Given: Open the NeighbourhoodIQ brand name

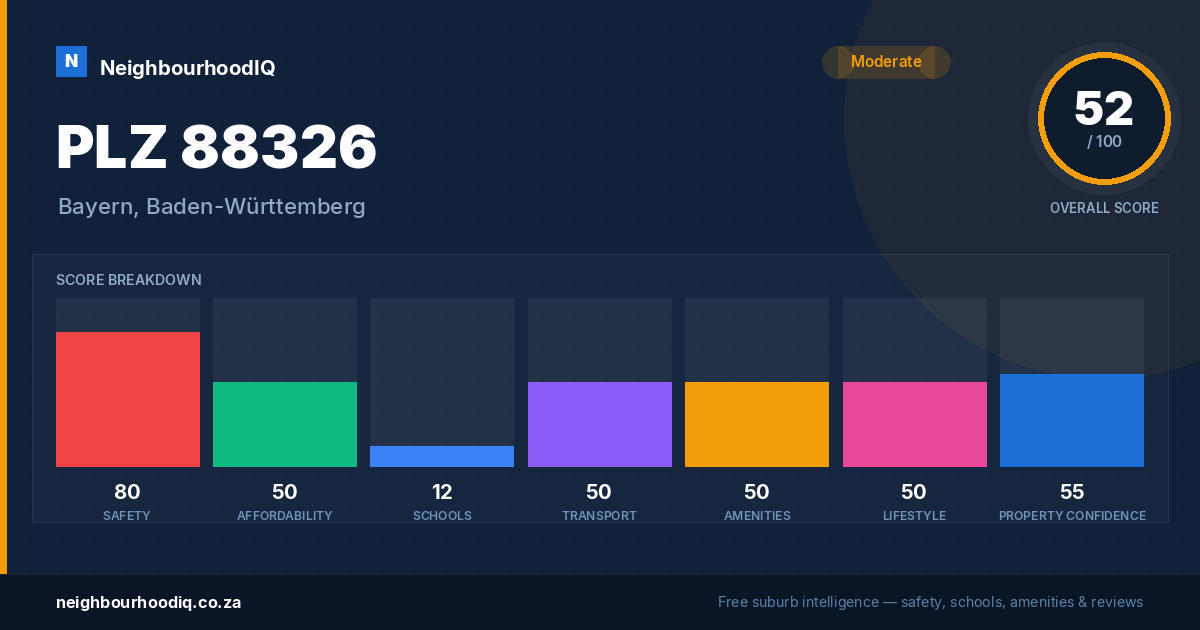Looking at the screenshot, I should [187, 68].
